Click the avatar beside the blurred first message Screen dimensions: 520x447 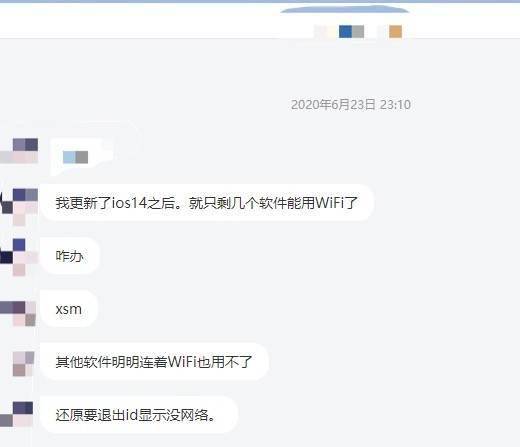(19, 151)
